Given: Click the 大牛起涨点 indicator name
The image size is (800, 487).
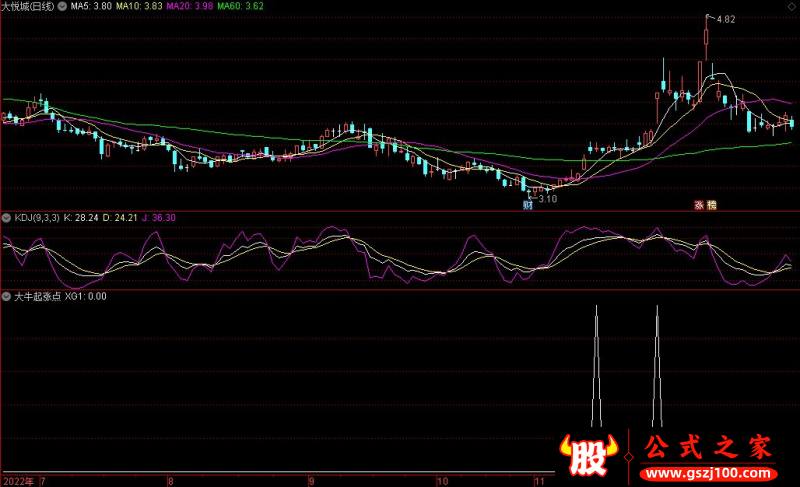Looking at the screenshot, I should 36,296.
